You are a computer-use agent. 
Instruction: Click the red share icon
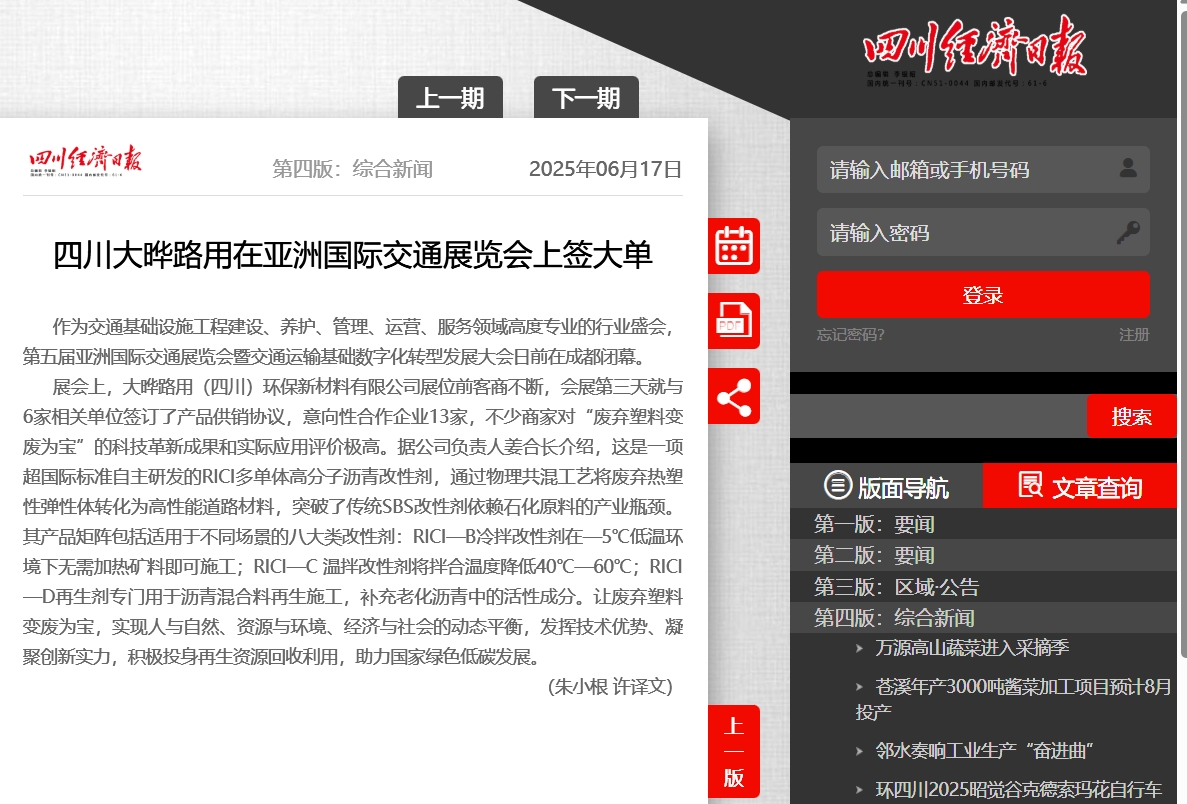tap(734, 396)
